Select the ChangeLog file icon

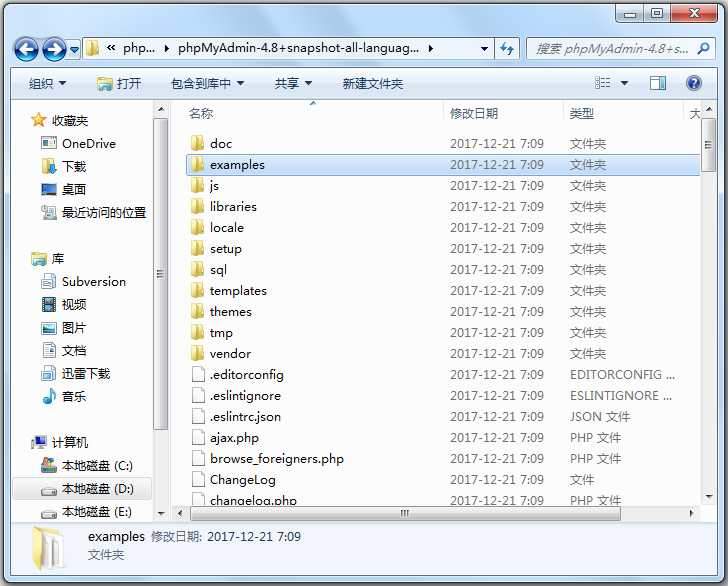(x=198, y=480)
